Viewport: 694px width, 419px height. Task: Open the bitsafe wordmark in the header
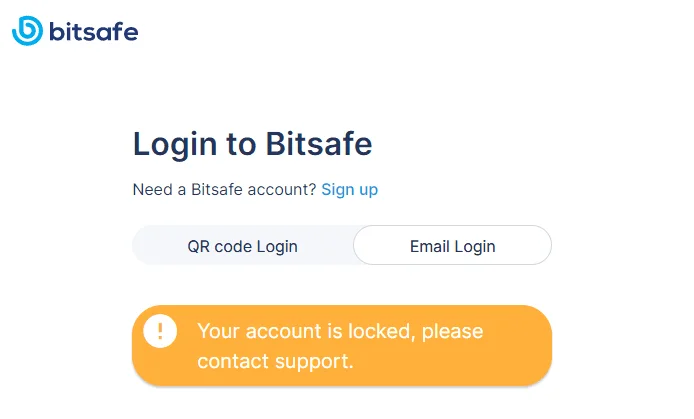(x=94, y=32)
